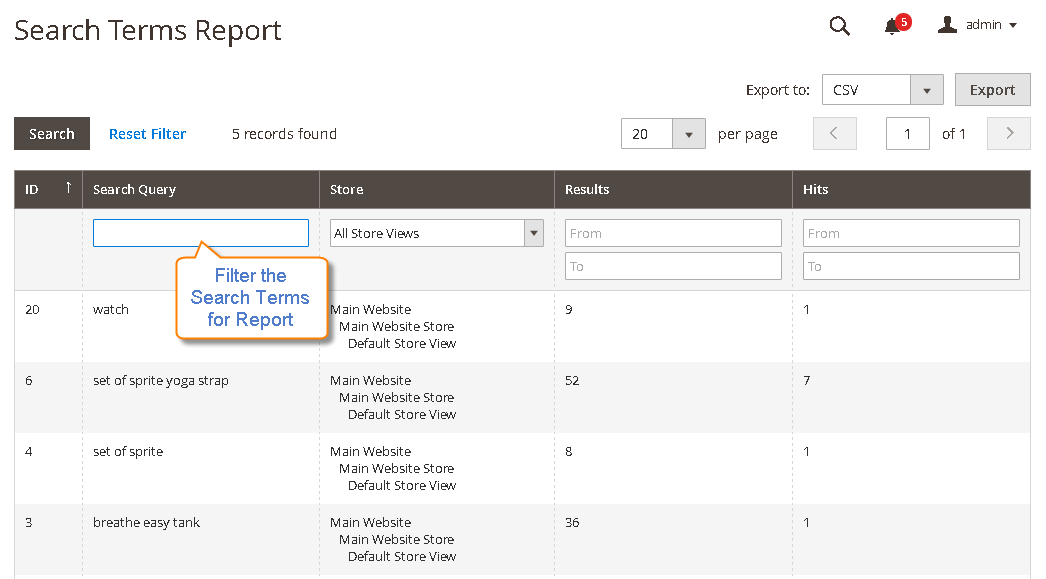1046x579 pixels.
Task: Go to the next page arrow
Action: pyautogui.click(x=1008, y=133)
